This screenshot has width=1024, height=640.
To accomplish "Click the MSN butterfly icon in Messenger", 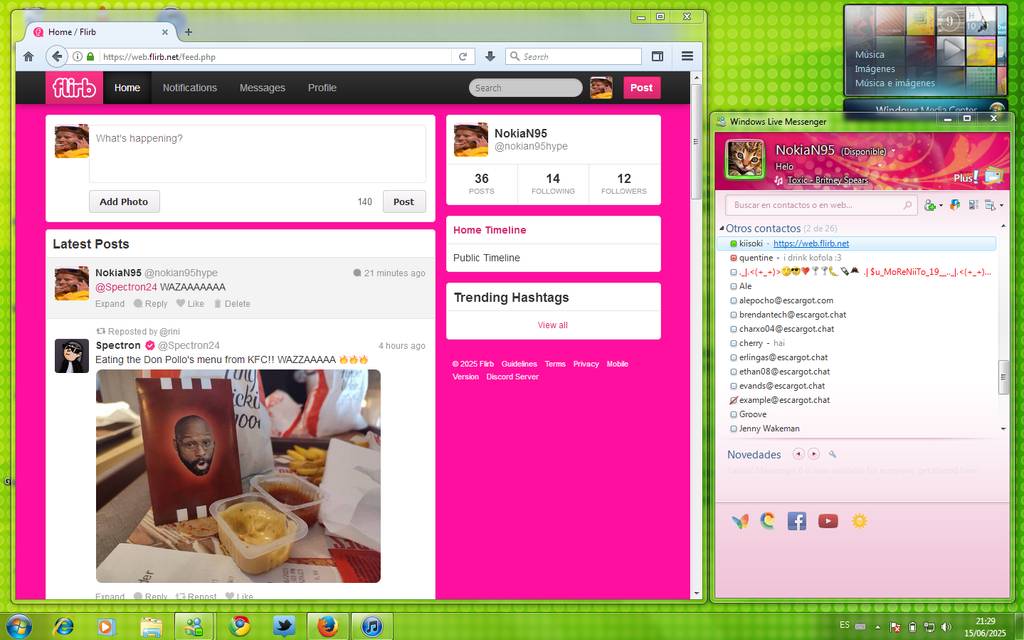I will (x=740, y=521).
